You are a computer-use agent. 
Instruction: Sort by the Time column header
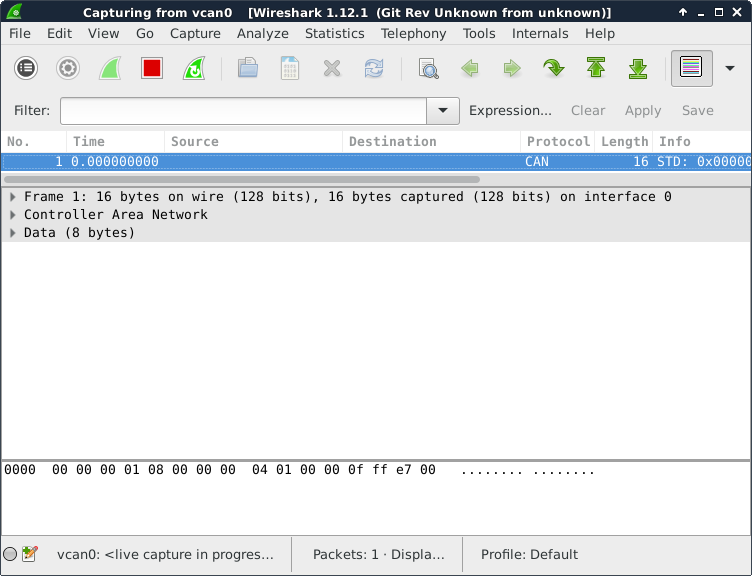[116, 141]
